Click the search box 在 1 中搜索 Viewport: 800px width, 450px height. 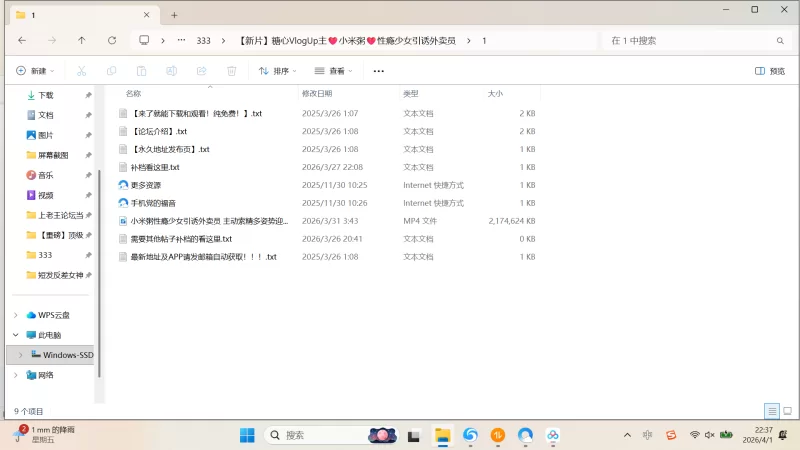click(690, 41)
